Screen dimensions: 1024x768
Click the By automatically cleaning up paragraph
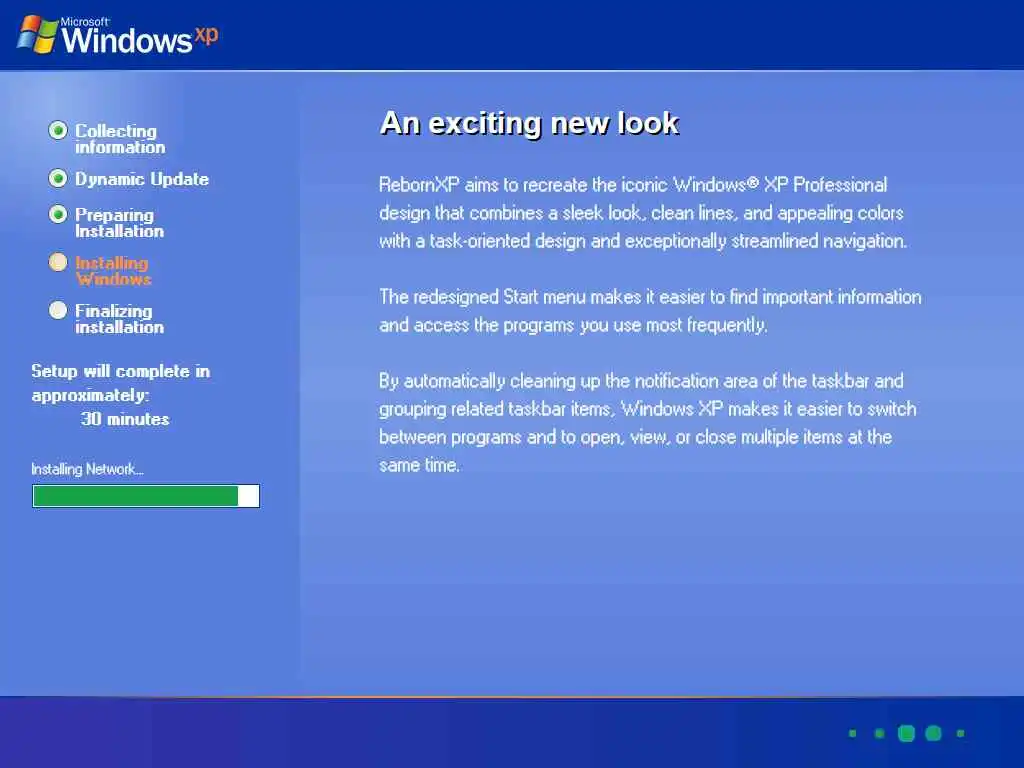pos(648,423)
